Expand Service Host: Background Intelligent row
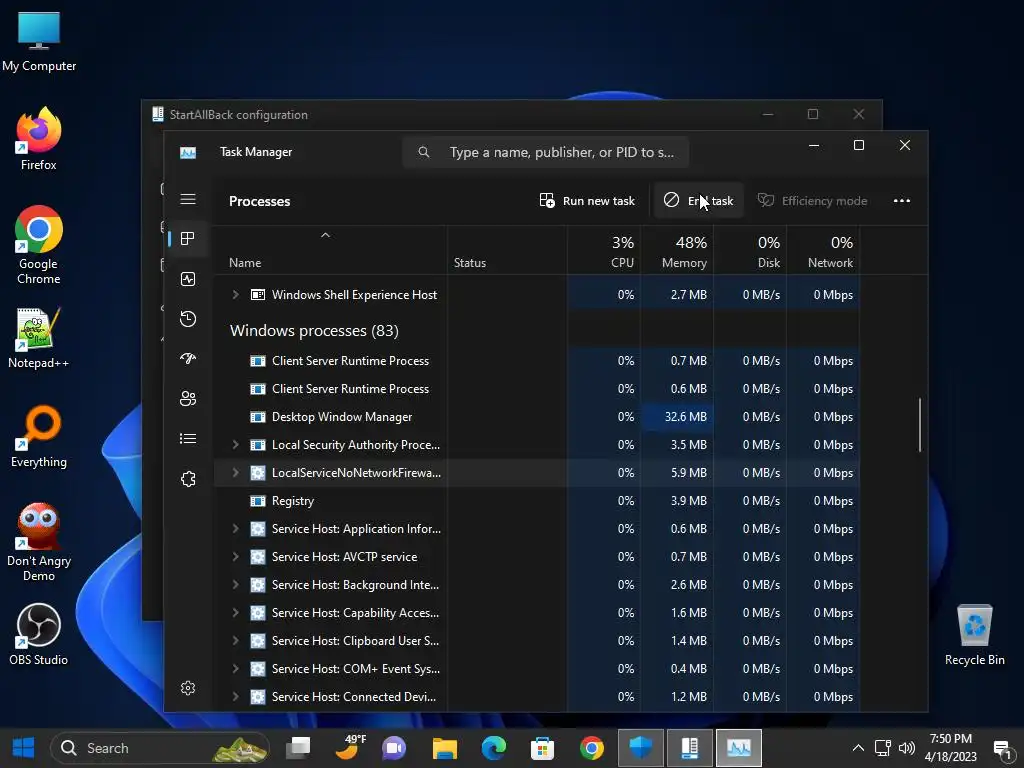Viewport: 1024px width, 768px height. coord(235,585)
